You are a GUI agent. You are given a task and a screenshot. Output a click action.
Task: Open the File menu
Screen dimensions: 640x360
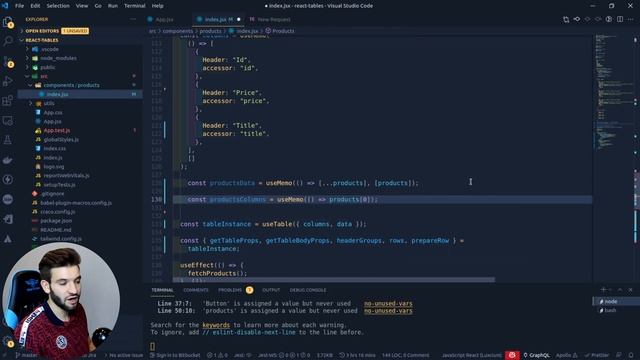[x=19, y=6]
